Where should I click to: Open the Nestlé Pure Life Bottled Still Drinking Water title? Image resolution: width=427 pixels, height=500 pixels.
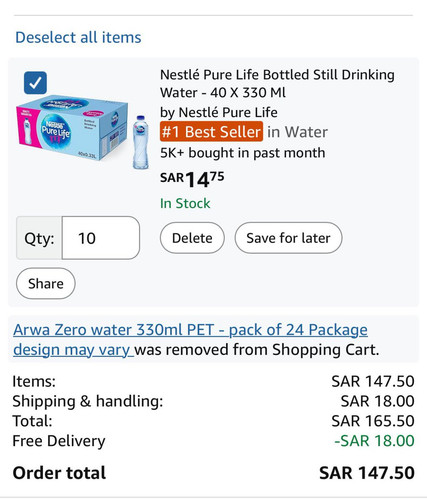coord(277,83)
